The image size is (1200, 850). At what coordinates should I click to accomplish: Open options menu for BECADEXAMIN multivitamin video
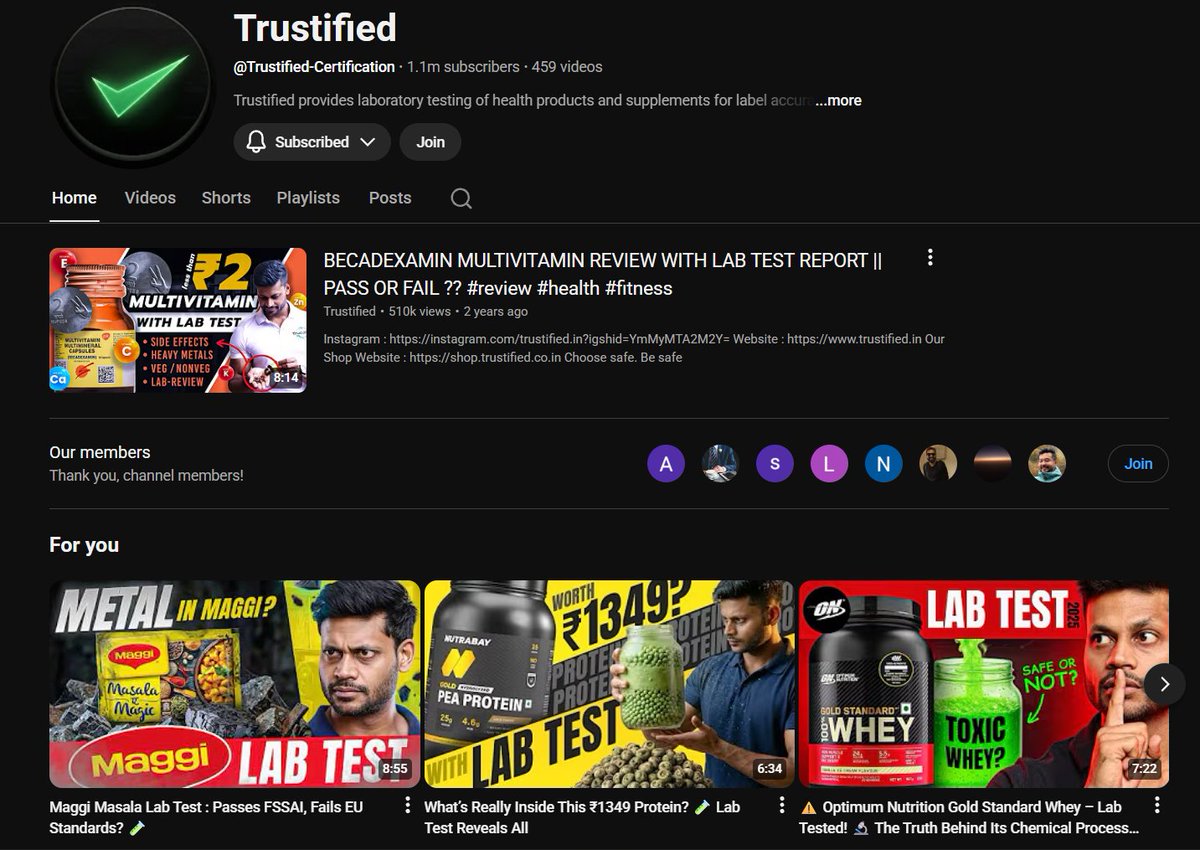click(930, 258)
